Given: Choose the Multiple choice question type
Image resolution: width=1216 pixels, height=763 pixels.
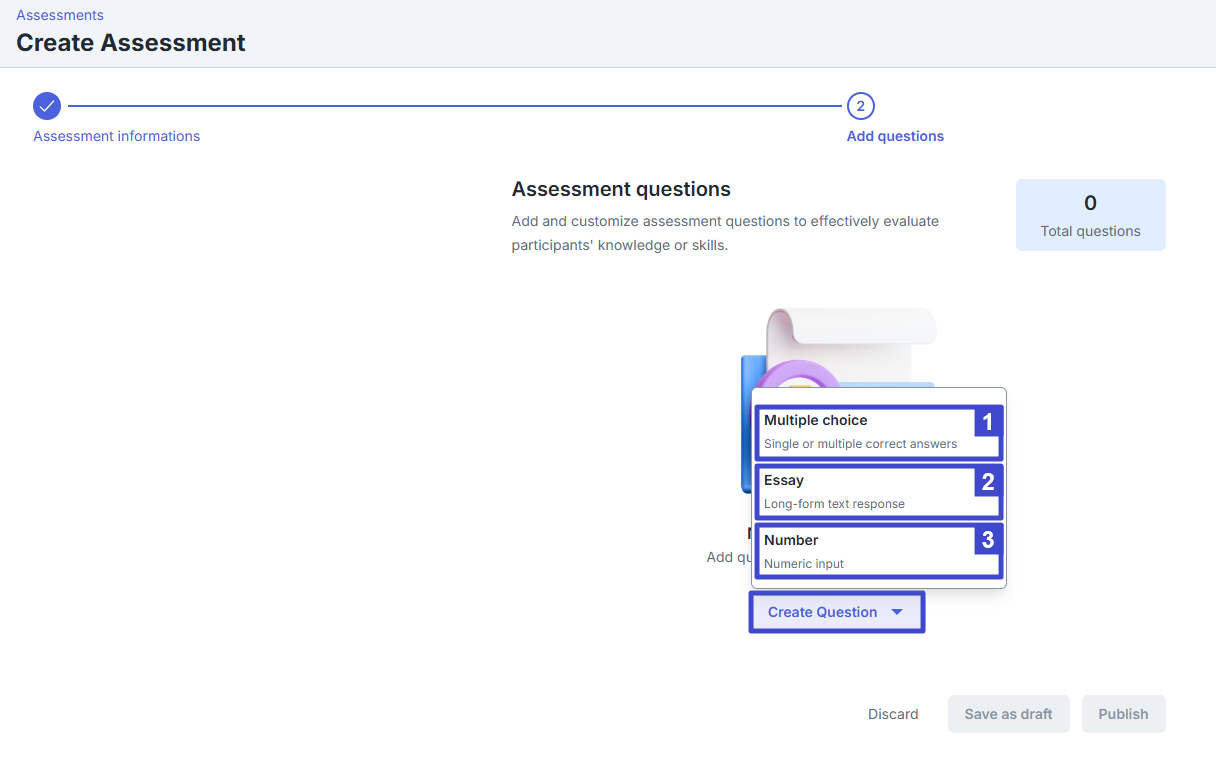Looking at the screenshot, I should pos(860,432).
